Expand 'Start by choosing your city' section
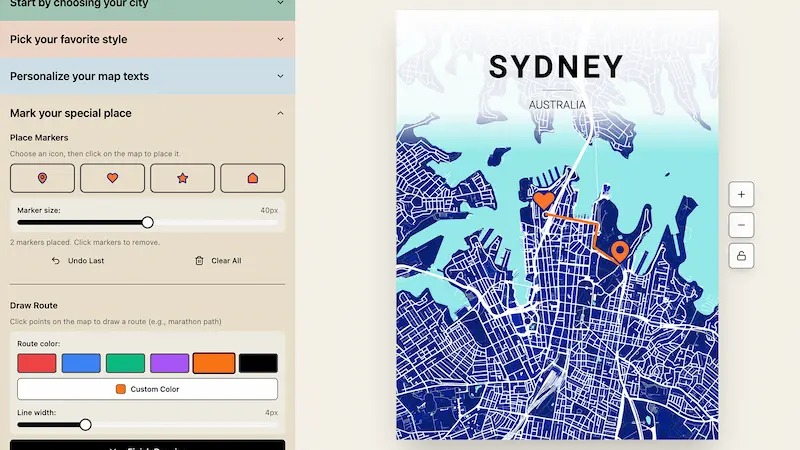The width and height of the screenshot is (800, 450). [147, 4]
